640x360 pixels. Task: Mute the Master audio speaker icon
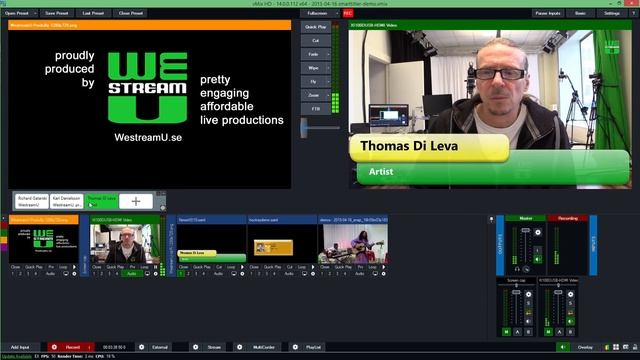click(538, 259)
